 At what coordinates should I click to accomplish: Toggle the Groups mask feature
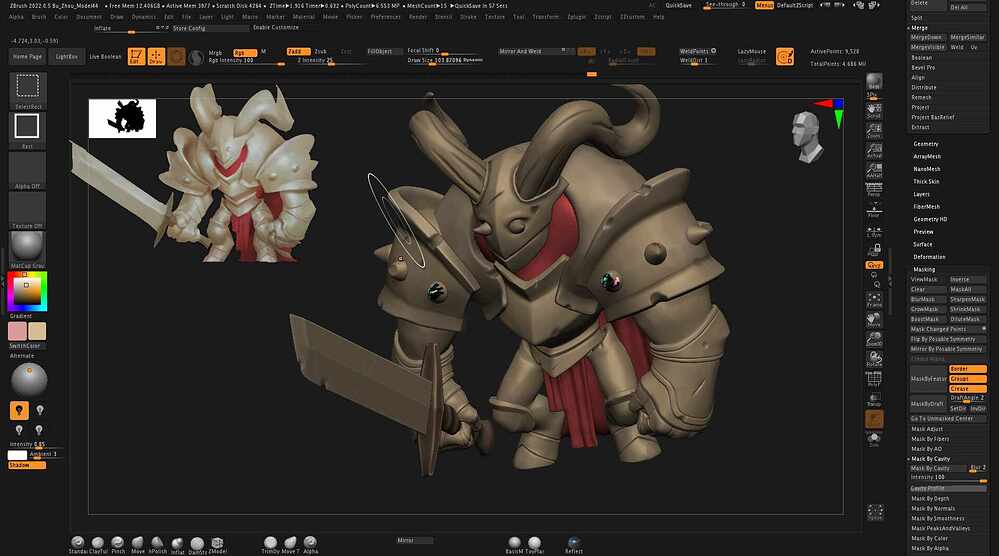click(x=967, y=379)
